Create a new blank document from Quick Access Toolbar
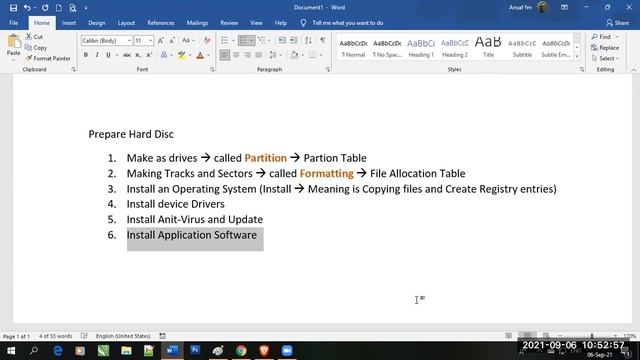 [x=59, y=8]
